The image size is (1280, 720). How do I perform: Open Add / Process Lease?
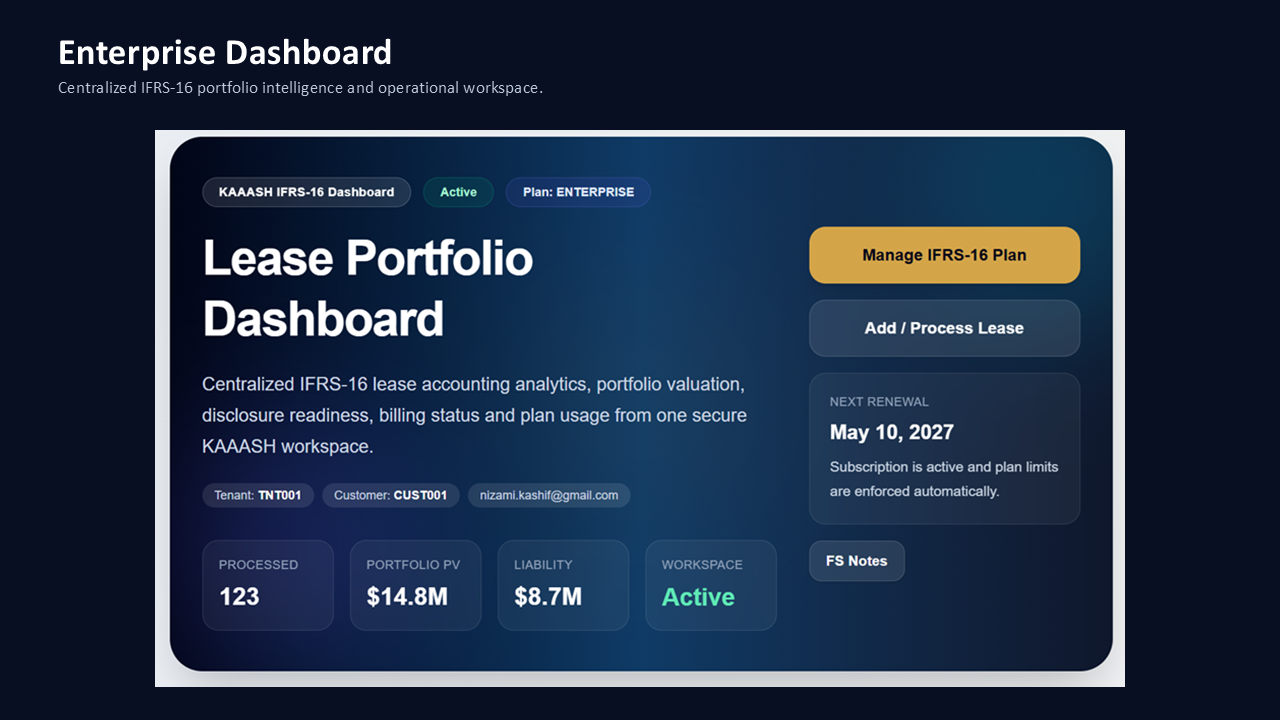(944, 328)
